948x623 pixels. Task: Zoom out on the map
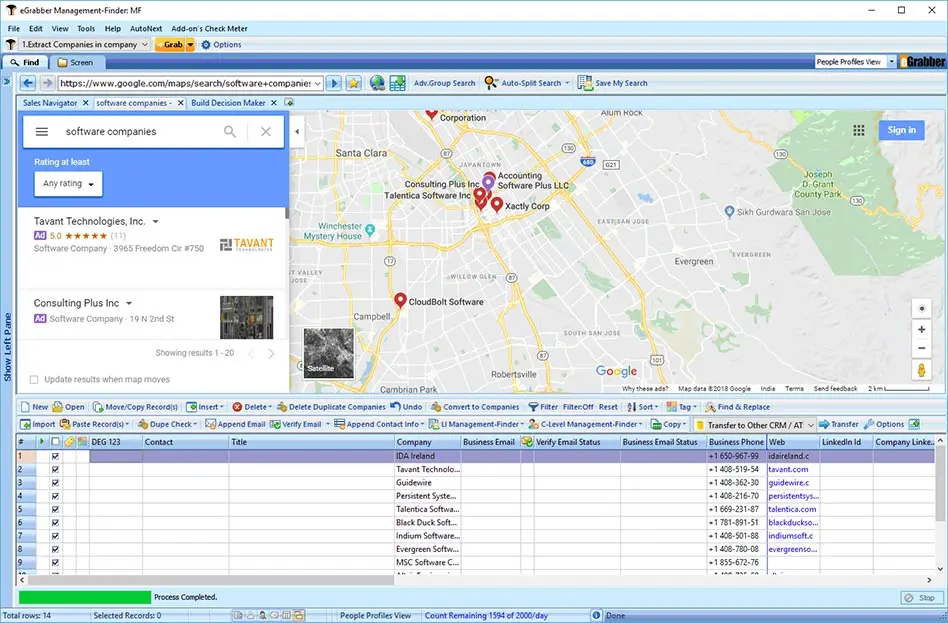[x=921, y=348]
